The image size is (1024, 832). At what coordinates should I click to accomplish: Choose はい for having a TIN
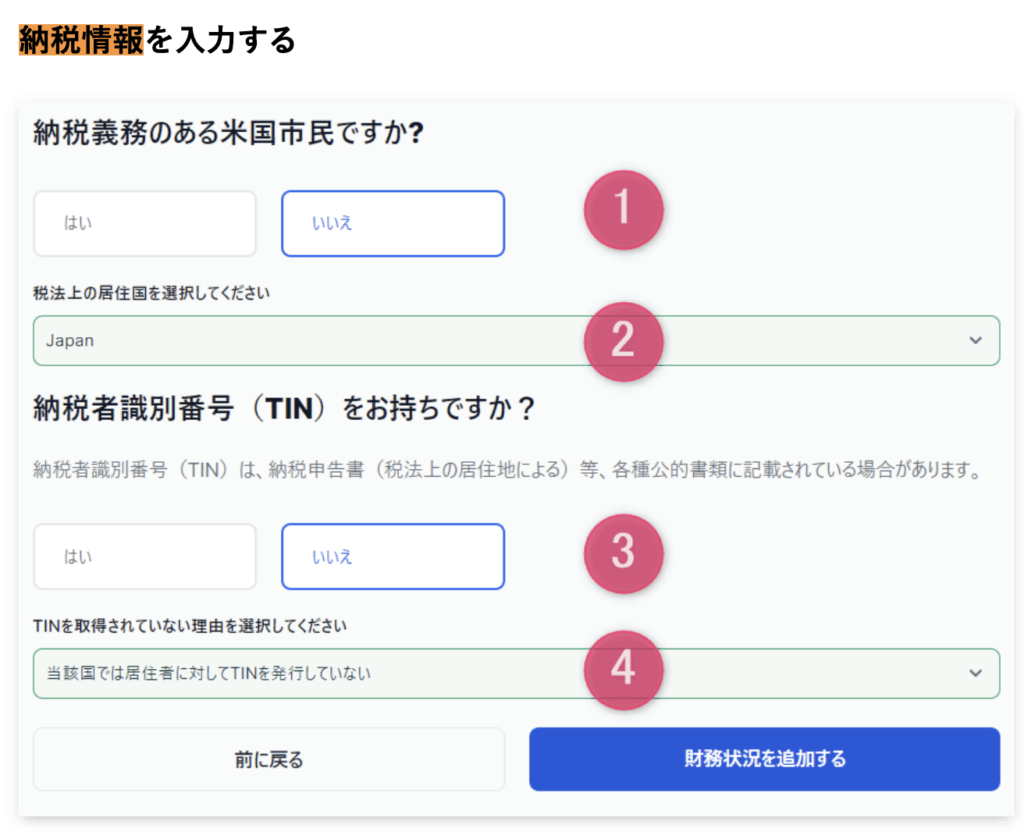(145, 556)
